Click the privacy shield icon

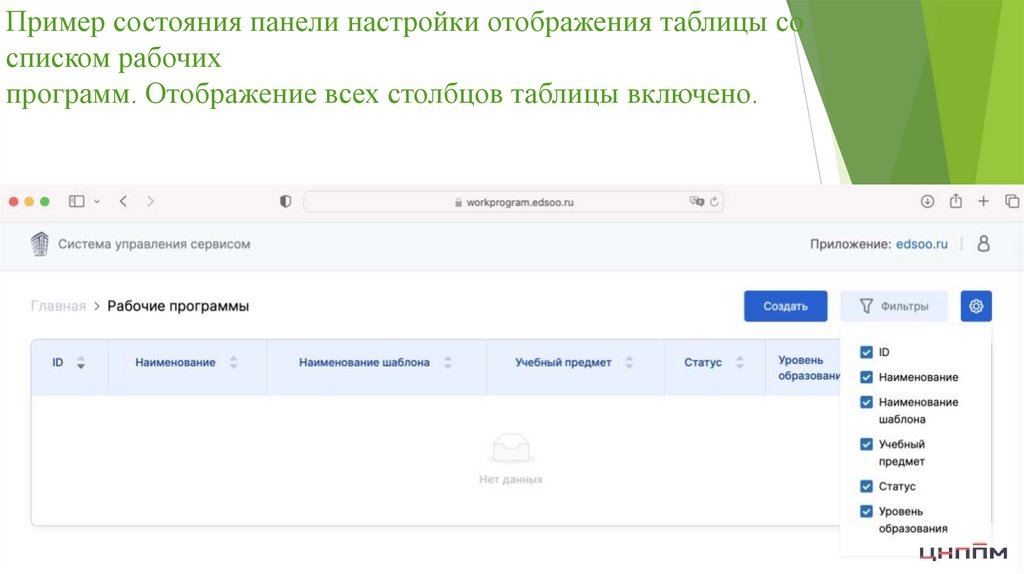[285, 202]
